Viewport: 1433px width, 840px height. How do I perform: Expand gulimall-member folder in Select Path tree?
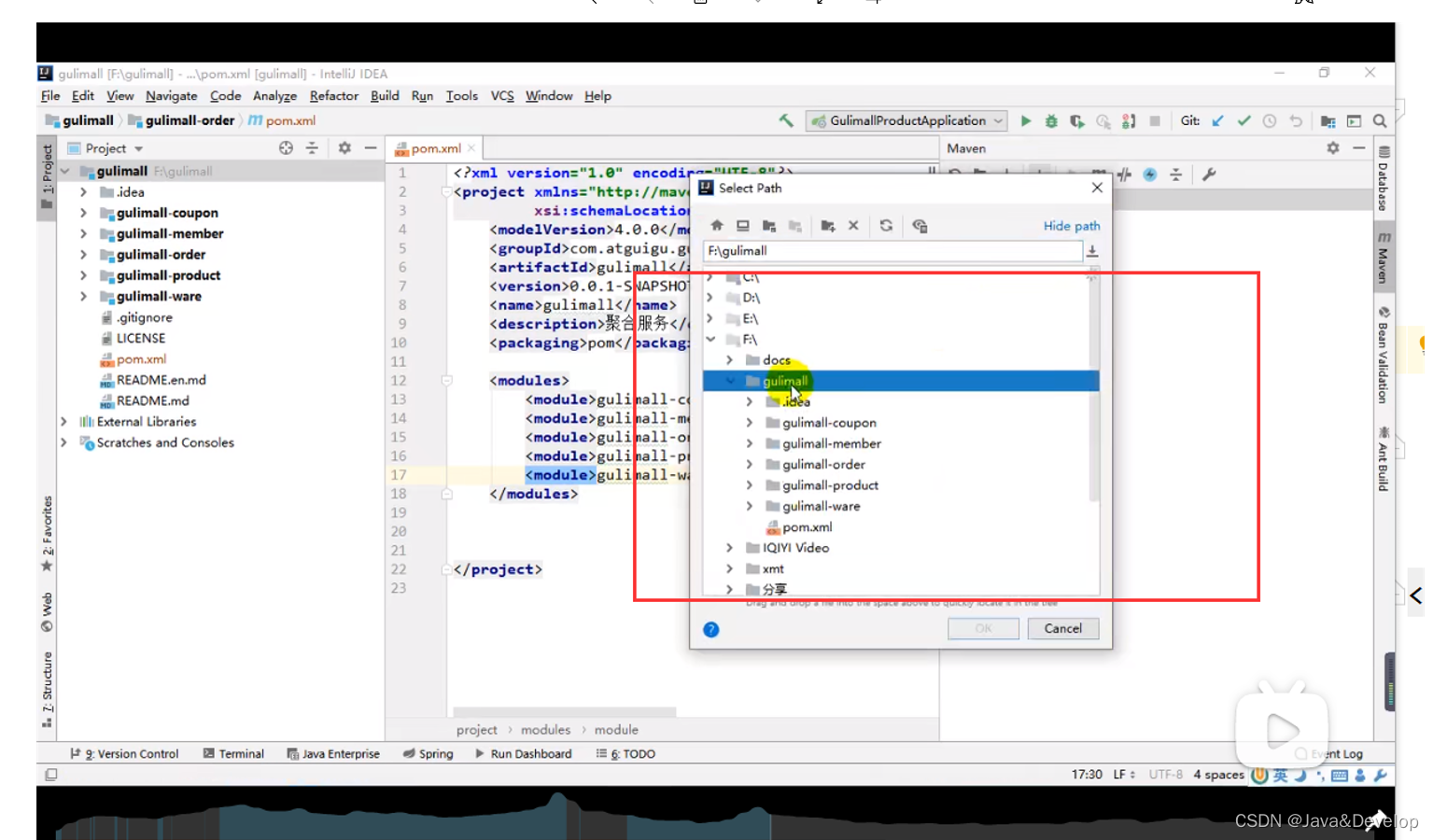click(x=750, y=443)
